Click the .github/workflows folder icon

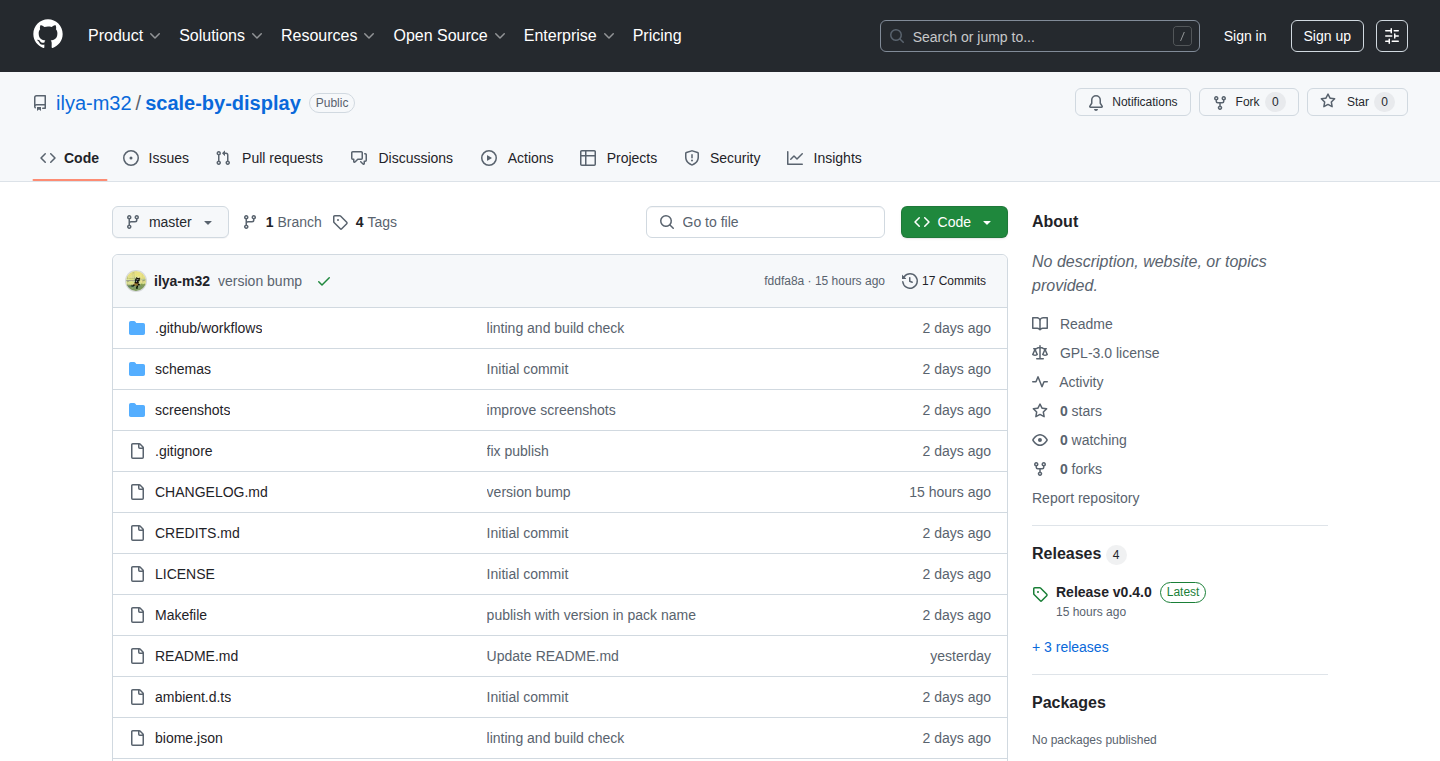(x=137, y=328)
